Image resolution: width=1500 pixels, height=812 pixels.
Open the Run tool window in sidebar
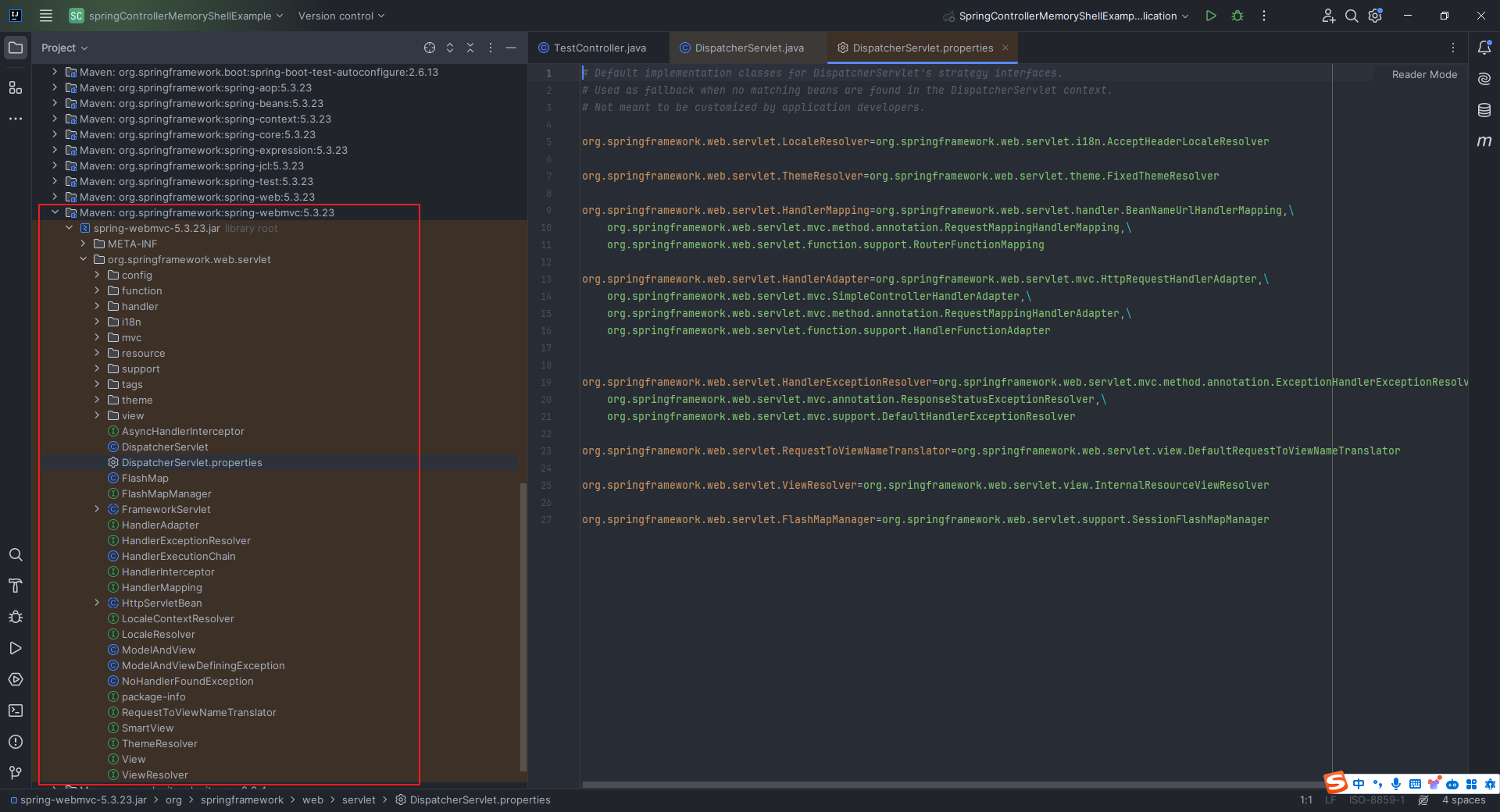click(x=16, y=648)
